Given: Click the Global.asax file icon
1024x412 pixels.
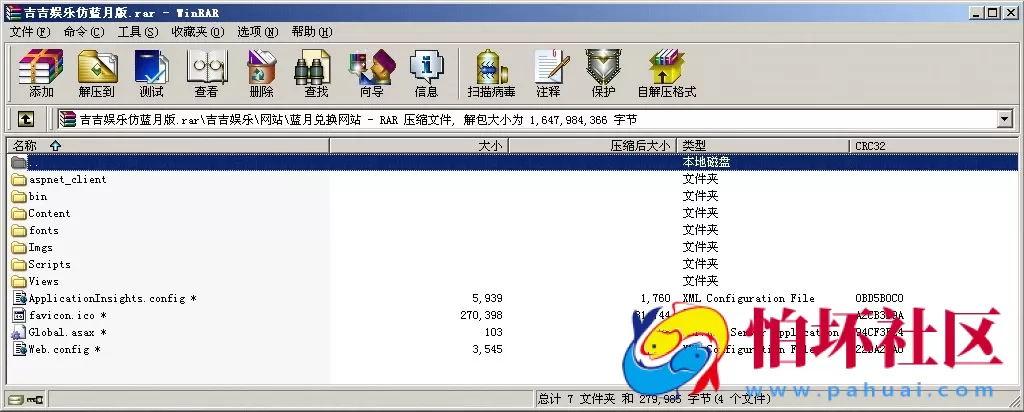Looking at the screenshot, I should 19,332.
